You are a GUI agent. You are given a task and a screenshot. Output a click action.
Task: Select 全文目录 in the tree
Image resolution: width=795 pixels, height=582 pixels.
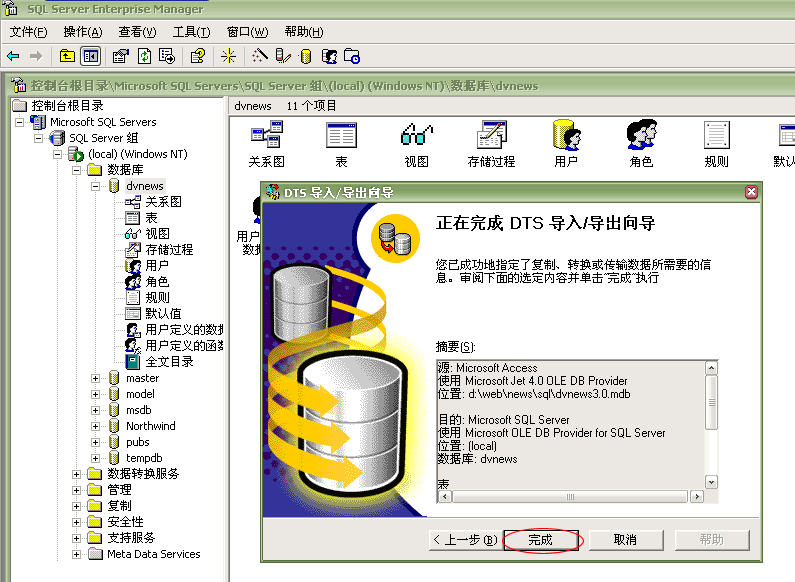169,362
